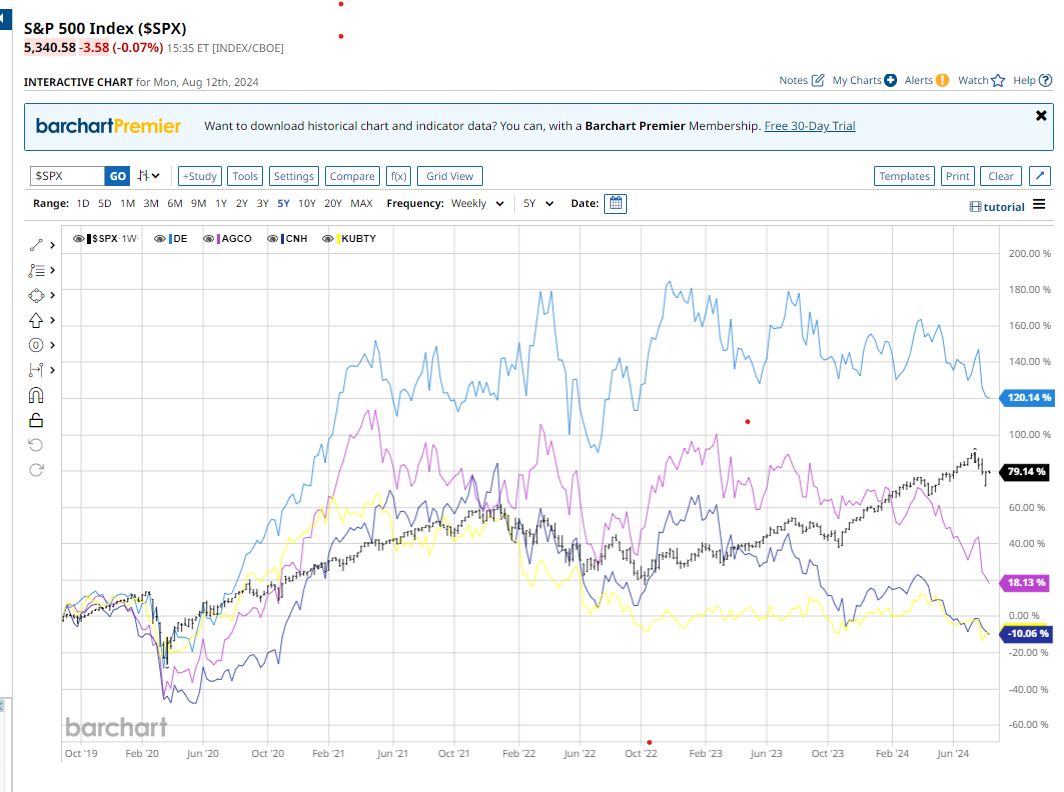This screenshot has height=792, width=1064.
Task: Select the 20Y range
Action: pyautogui.click(x=332, y=204)
